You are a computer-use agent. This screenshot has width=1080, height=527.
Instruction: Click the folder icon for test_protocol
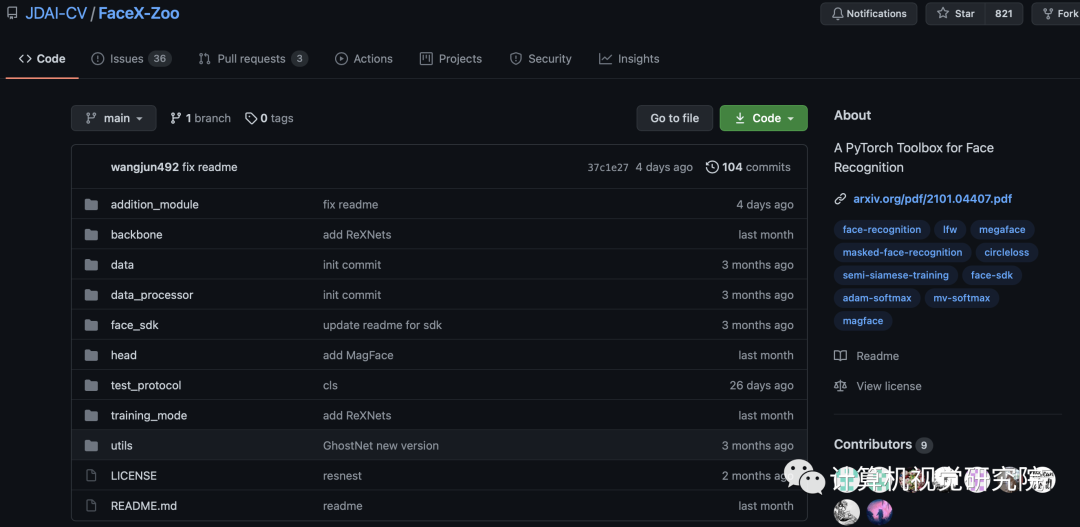coord(91,385)
